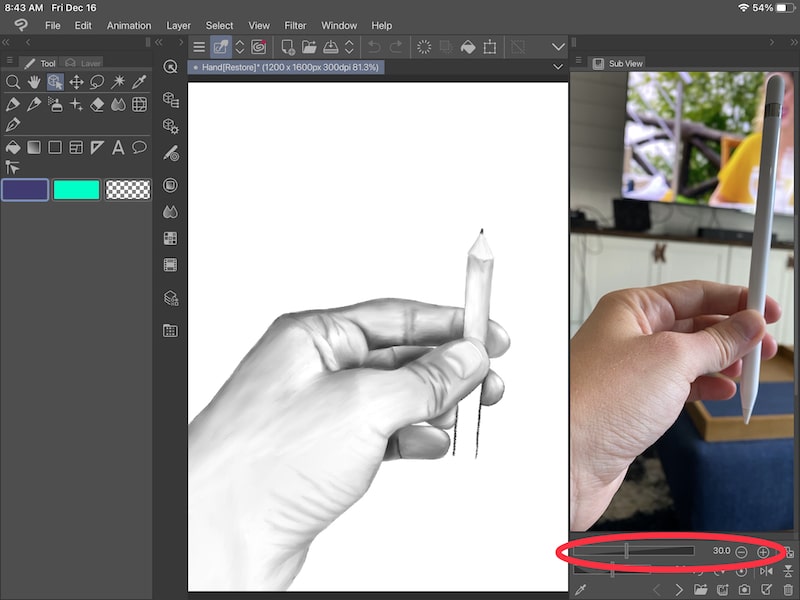Select the transparent color swatch
This screenshot has width=800, height=600.
click(128, 189)
